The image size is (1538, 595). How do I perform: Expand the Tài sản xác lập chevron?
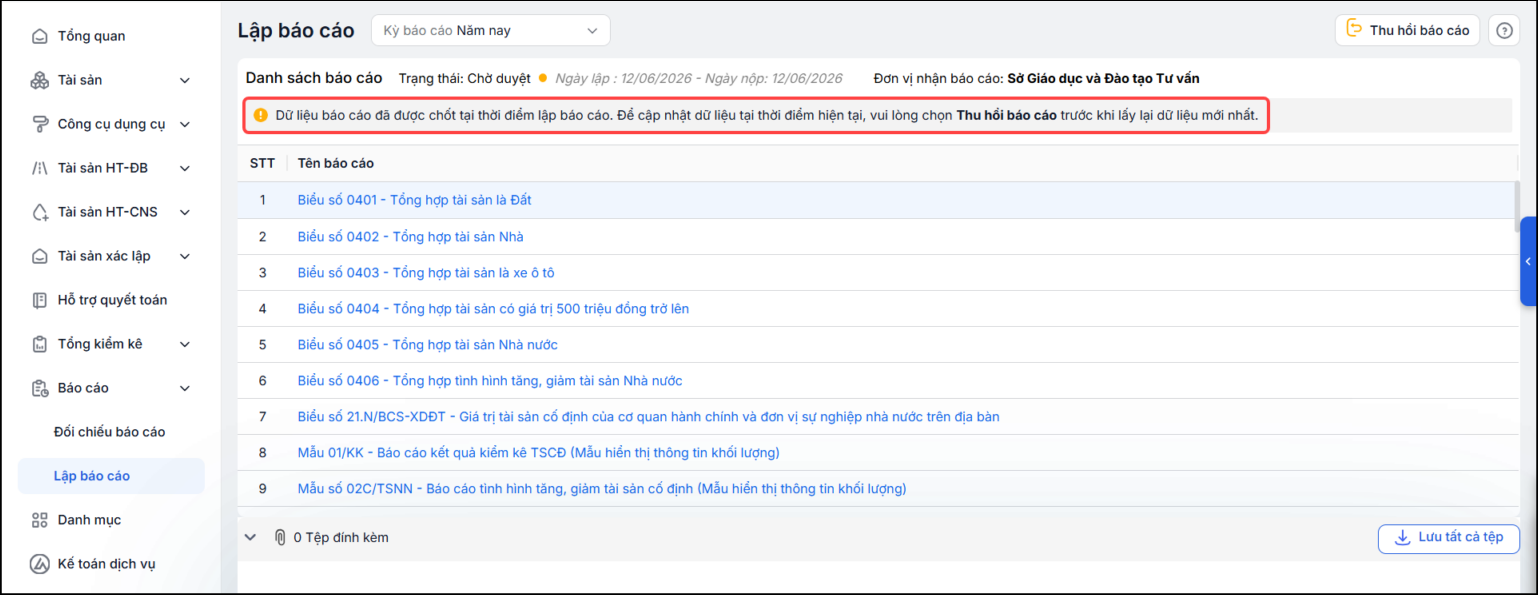[185, 256]
